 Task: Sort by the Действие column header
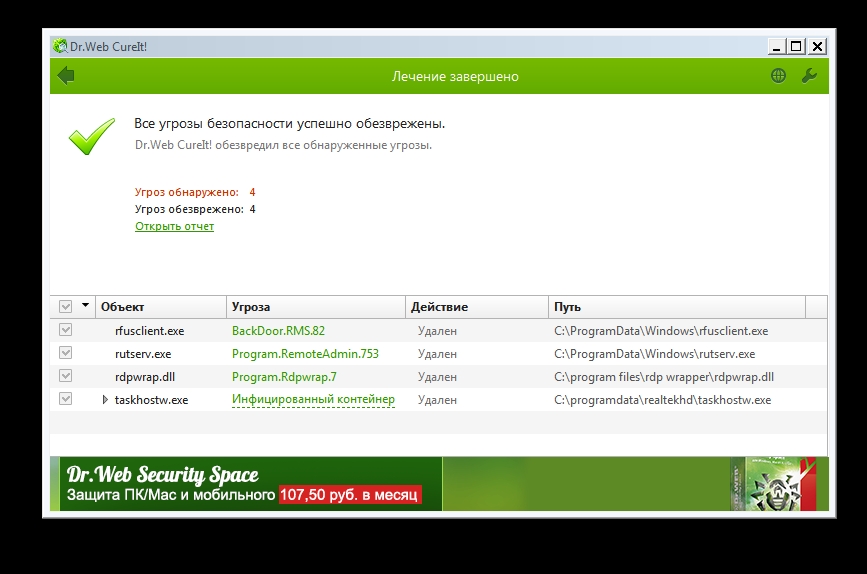[x=477, y=307]
